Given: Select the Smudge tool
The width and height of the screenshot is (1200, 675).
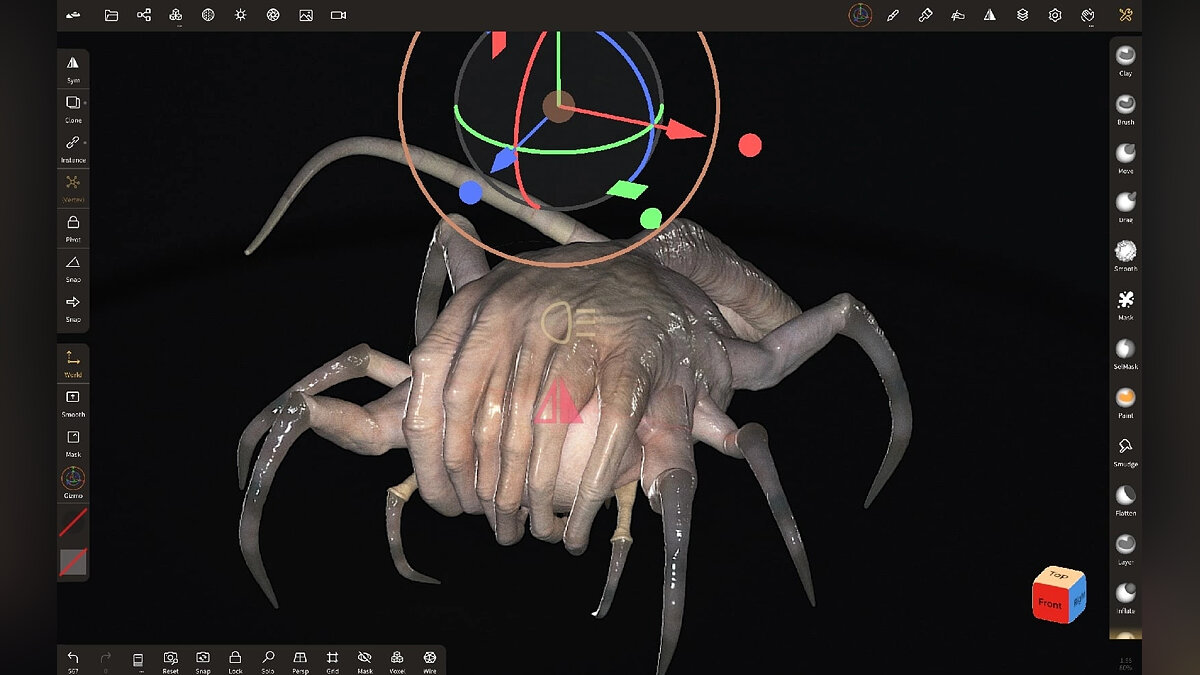Looking at the screenshot, I should 1126,451.
